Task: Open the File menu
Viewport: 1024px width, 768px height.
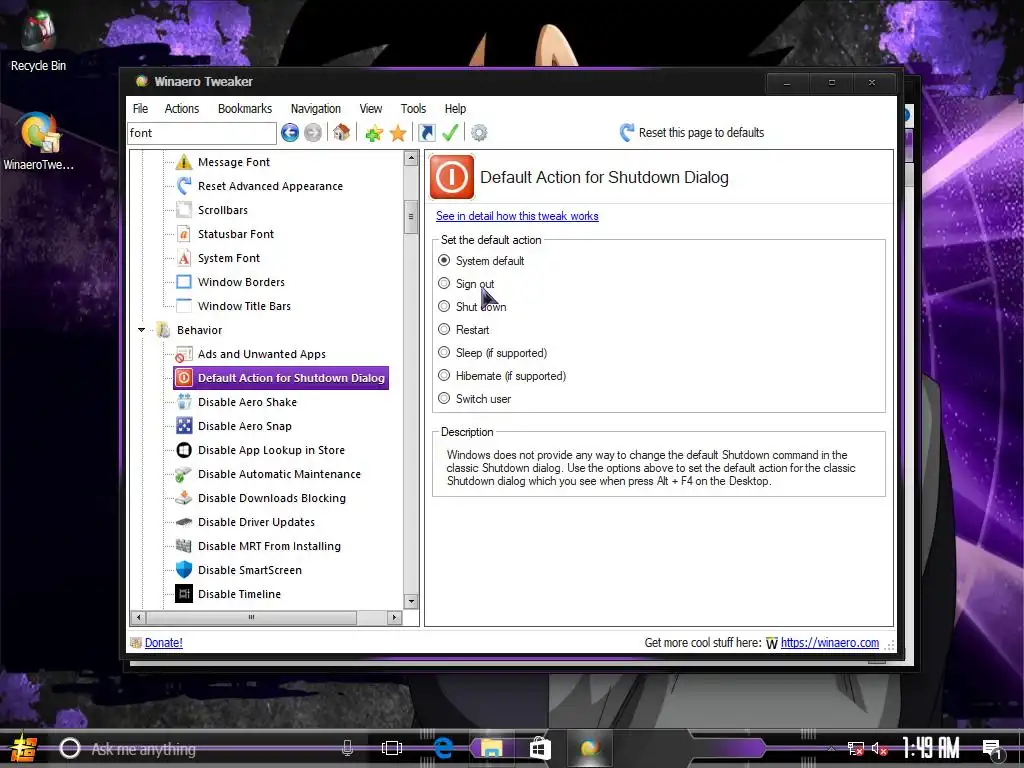Action: (x=140, y=108)
